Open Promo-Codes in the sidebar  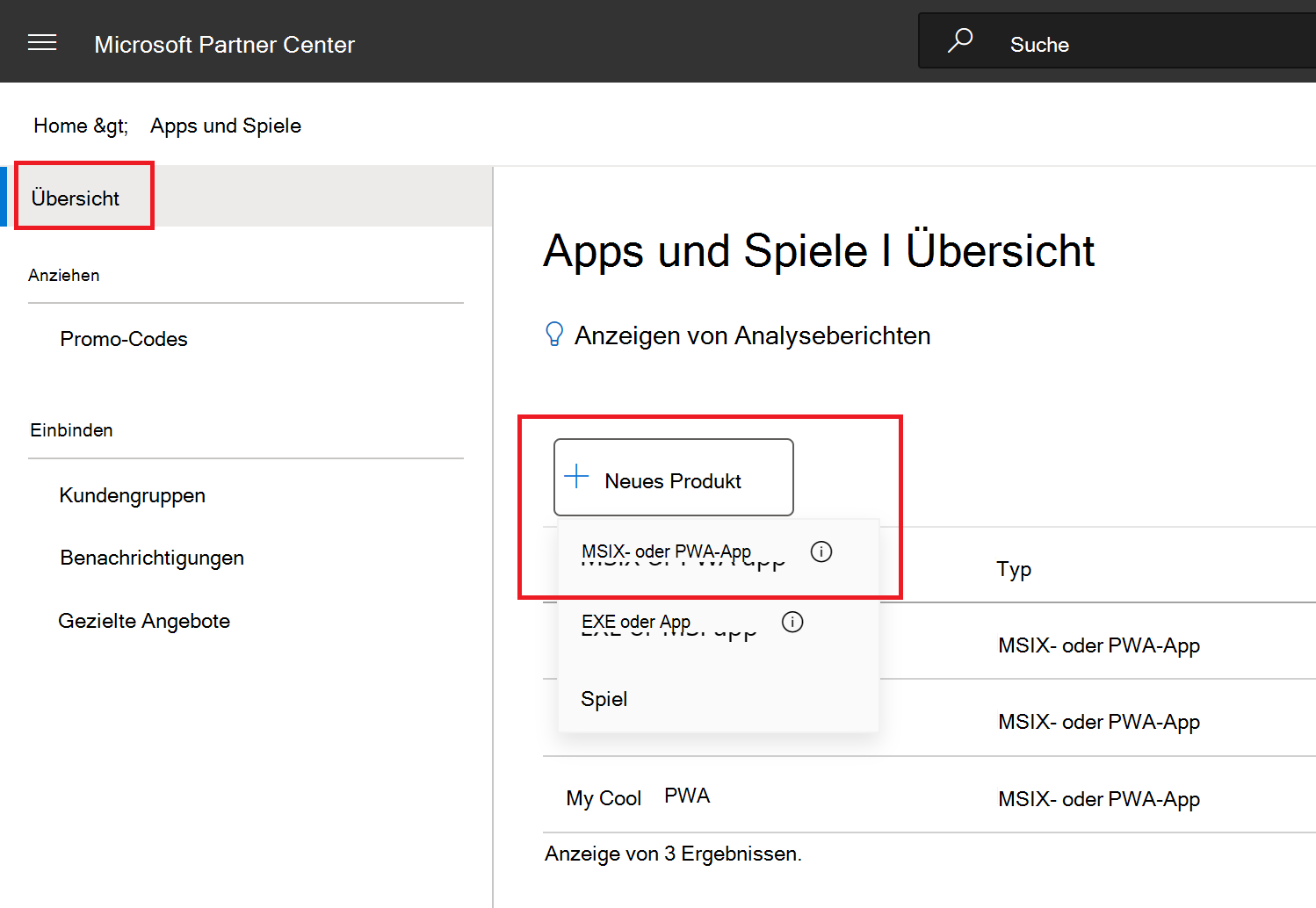(x=123, y=339)
